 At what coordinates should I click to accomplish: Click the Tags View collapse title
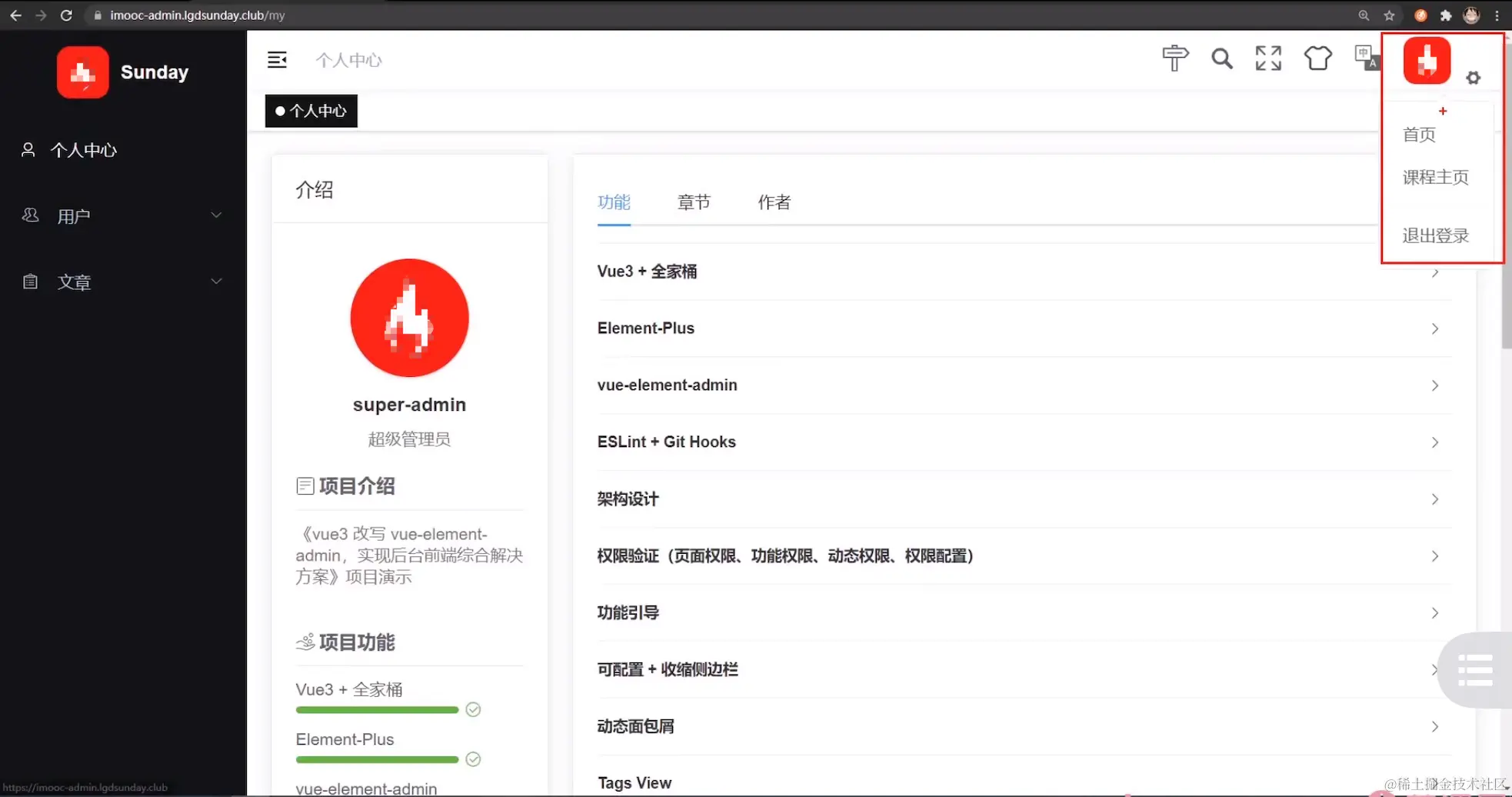click(634, 783)
